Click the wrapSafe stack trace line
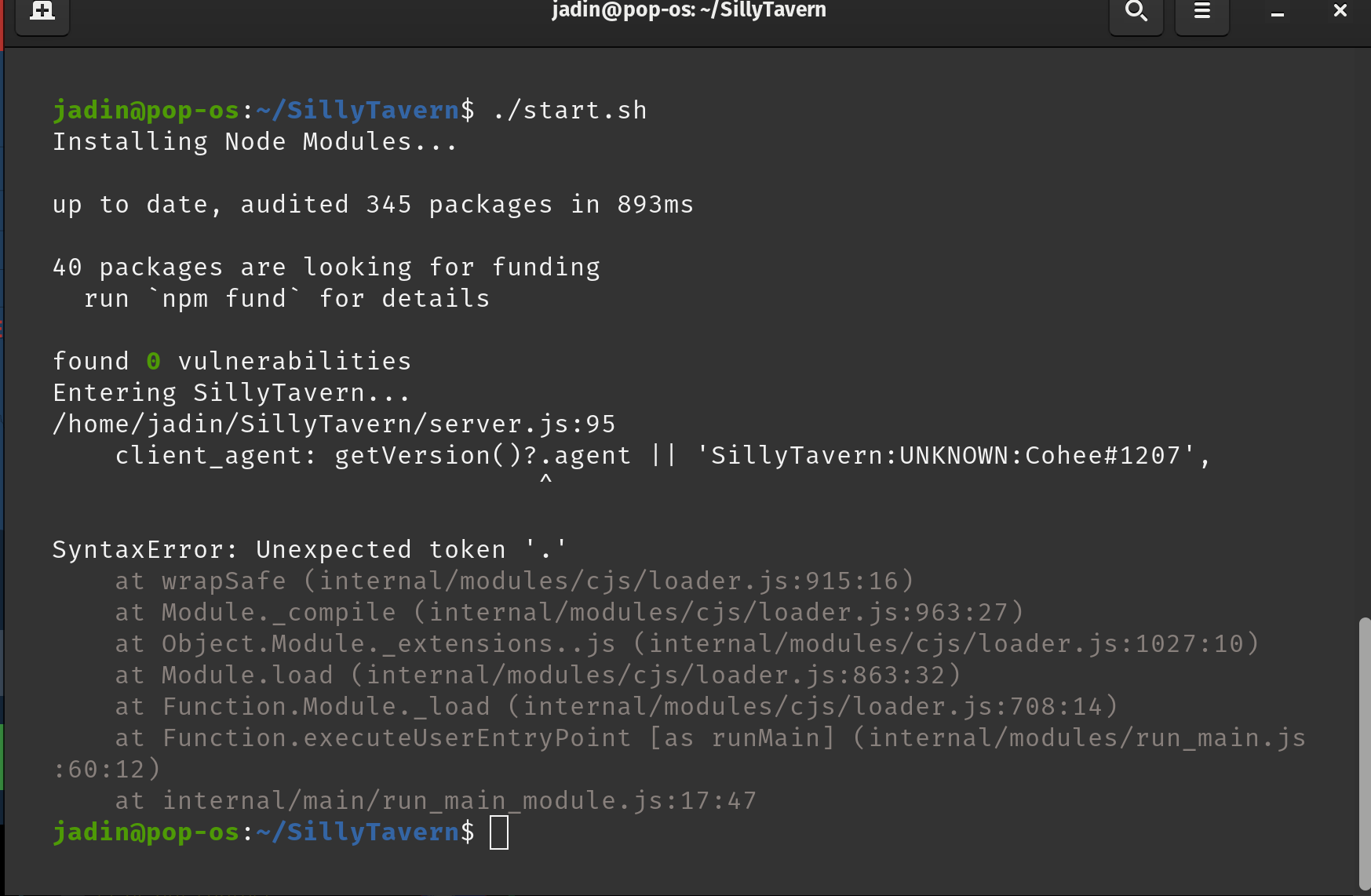The height and width of the screenshot is (896, 1371). point(513,581)
